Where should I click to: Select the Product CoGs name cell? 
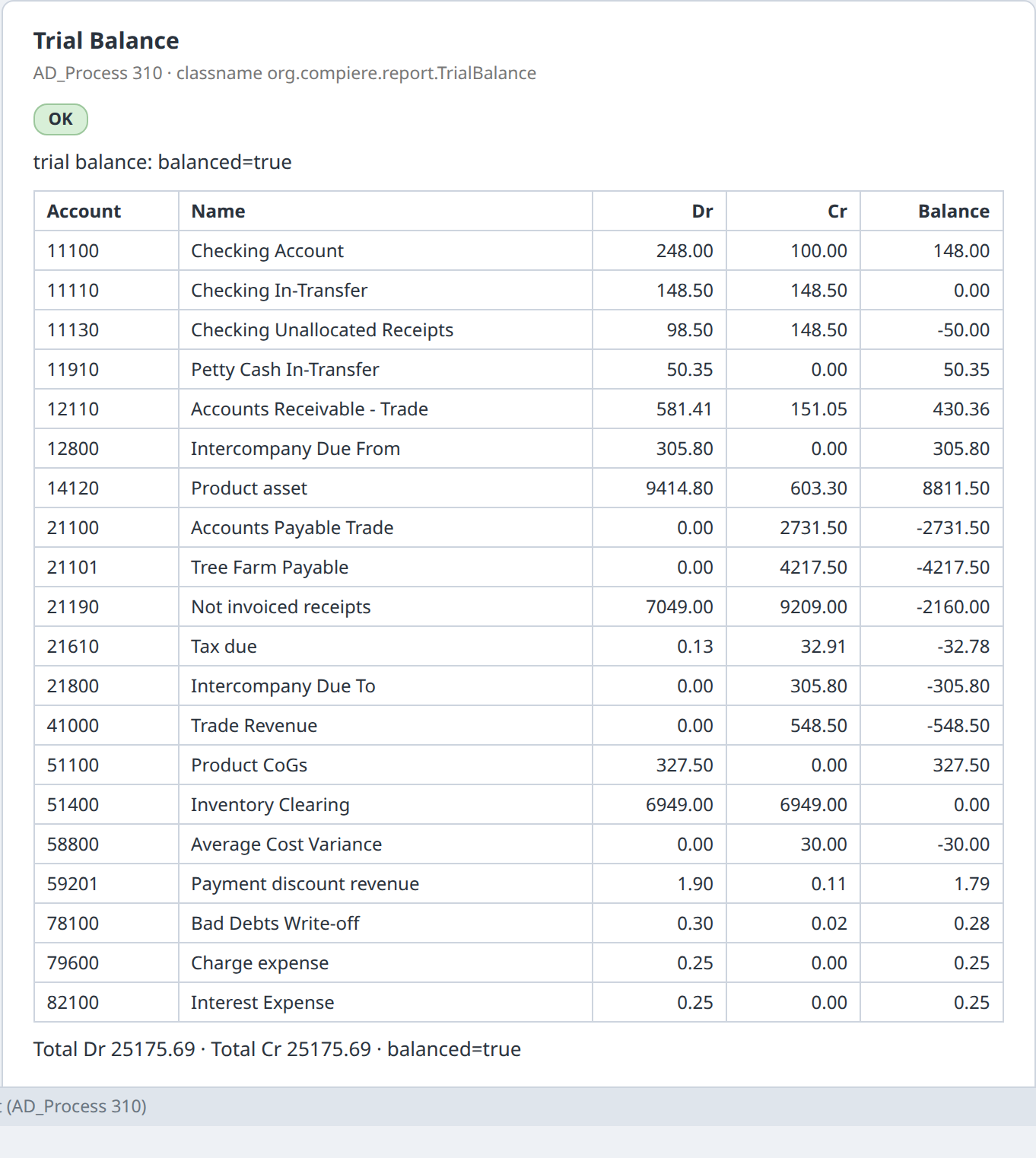pos(386,765)
